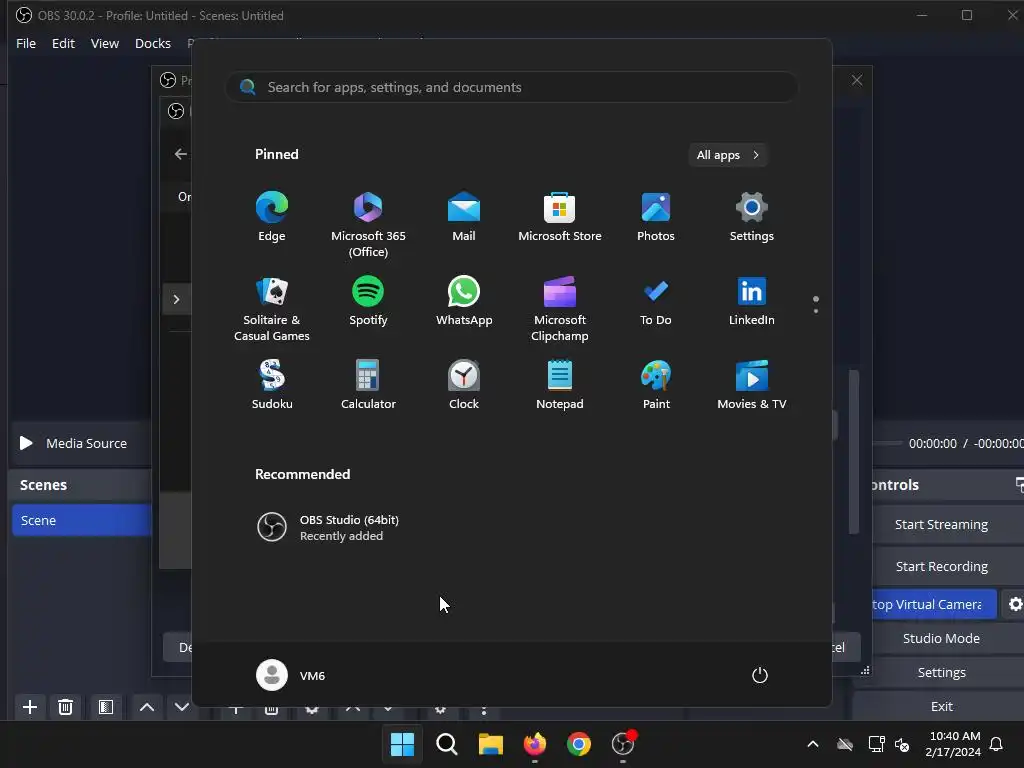Stop the Virtual Camera in OBS
1024x768 pixels.
933,604
